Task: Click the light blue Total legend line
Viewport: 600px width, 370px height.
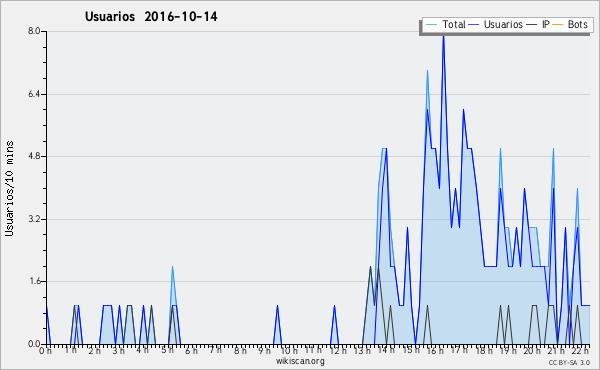Action: coord(431,25)
